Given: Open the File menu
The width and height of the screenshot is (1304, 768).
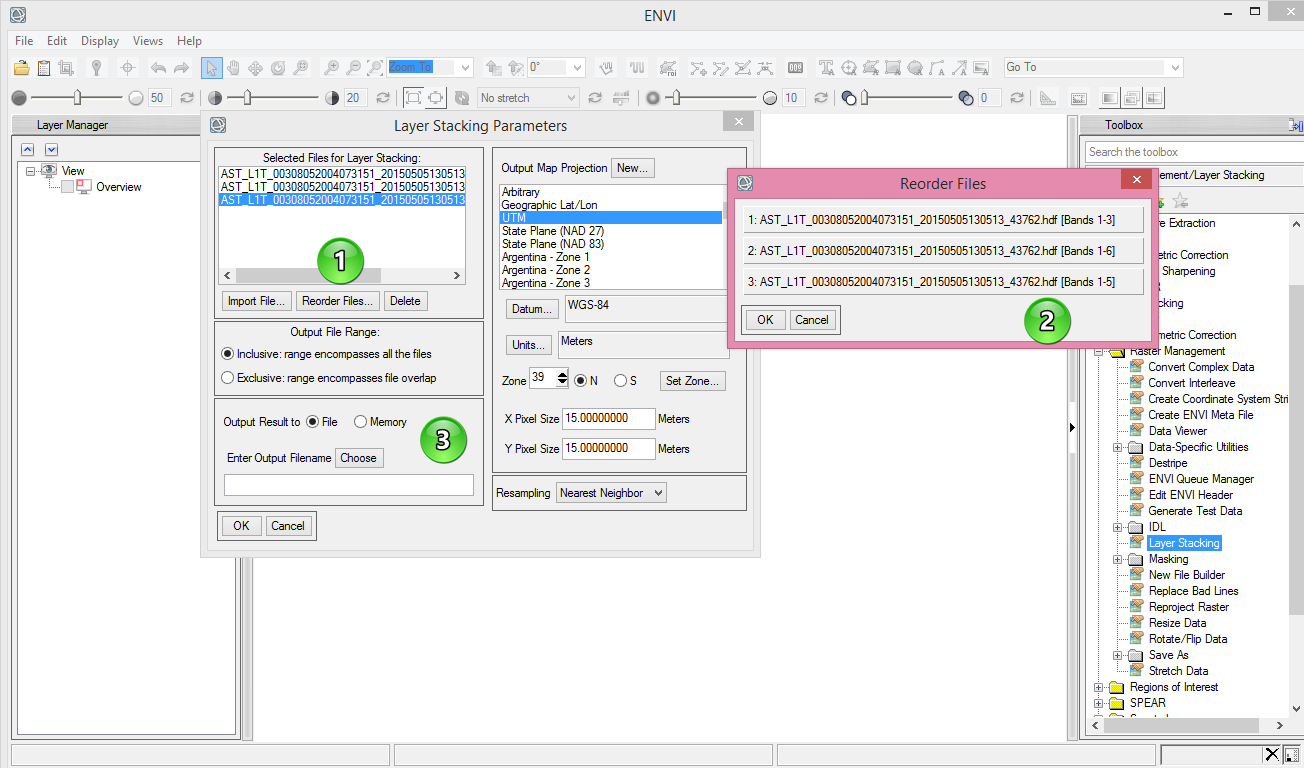Looking at the screenshot, I should click(x=24, y=41).
